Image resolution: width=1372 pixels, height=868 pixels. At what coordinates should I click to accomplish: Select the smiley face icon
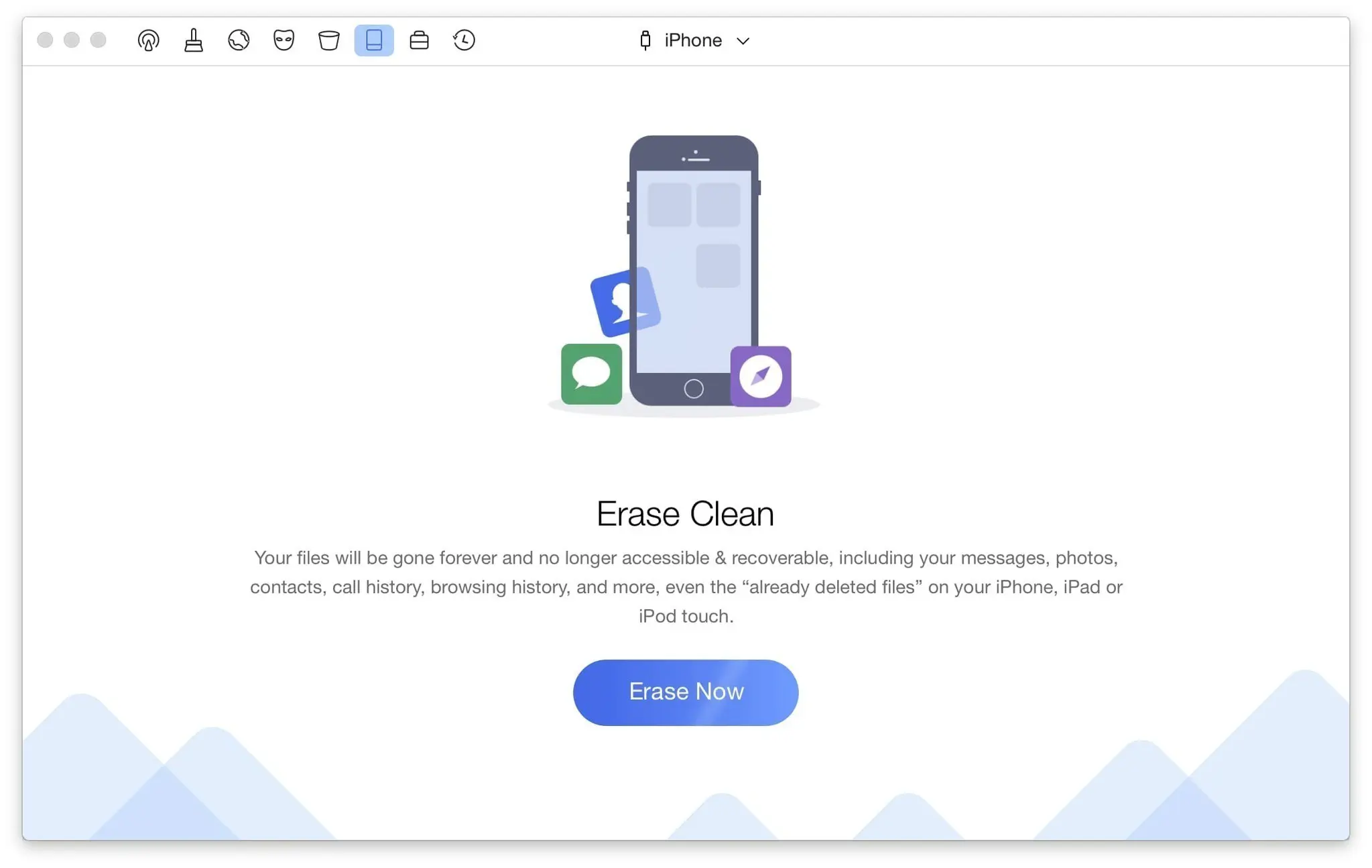click(283, 40)
